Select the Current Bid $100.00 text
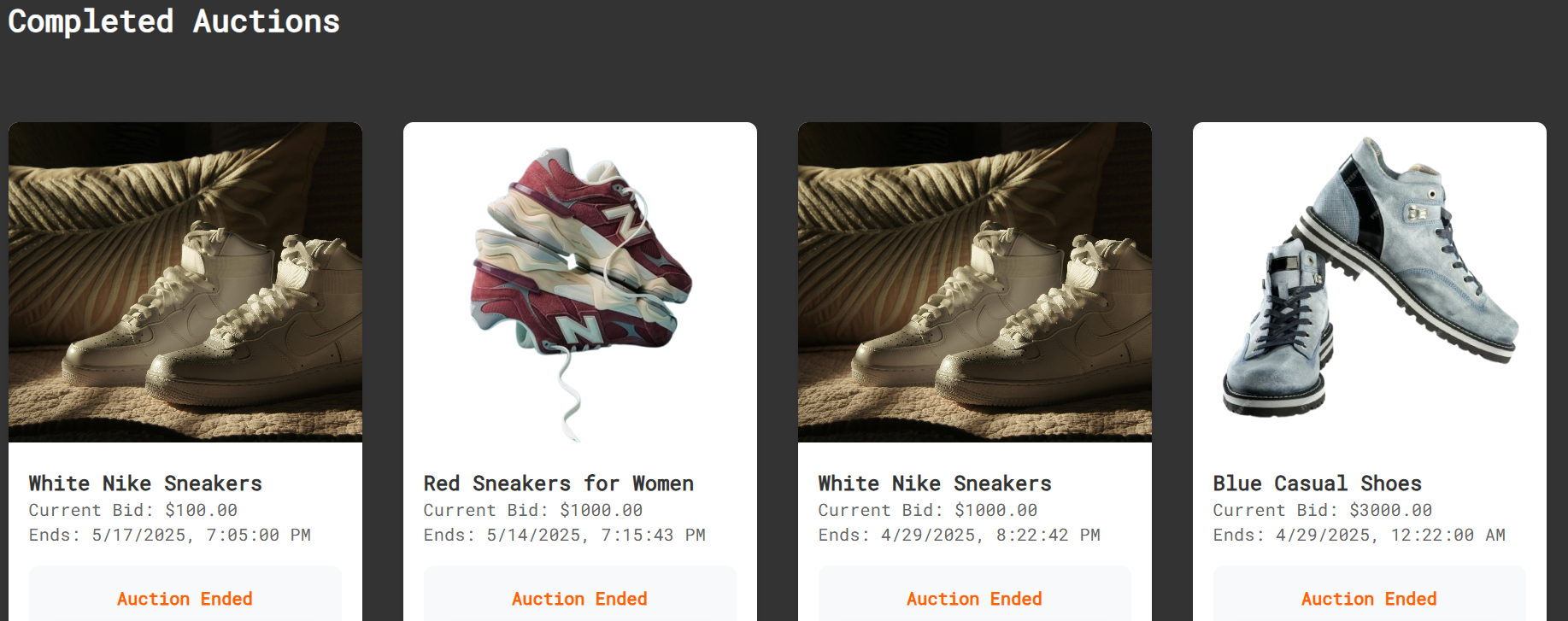 [x=133, y=510]
